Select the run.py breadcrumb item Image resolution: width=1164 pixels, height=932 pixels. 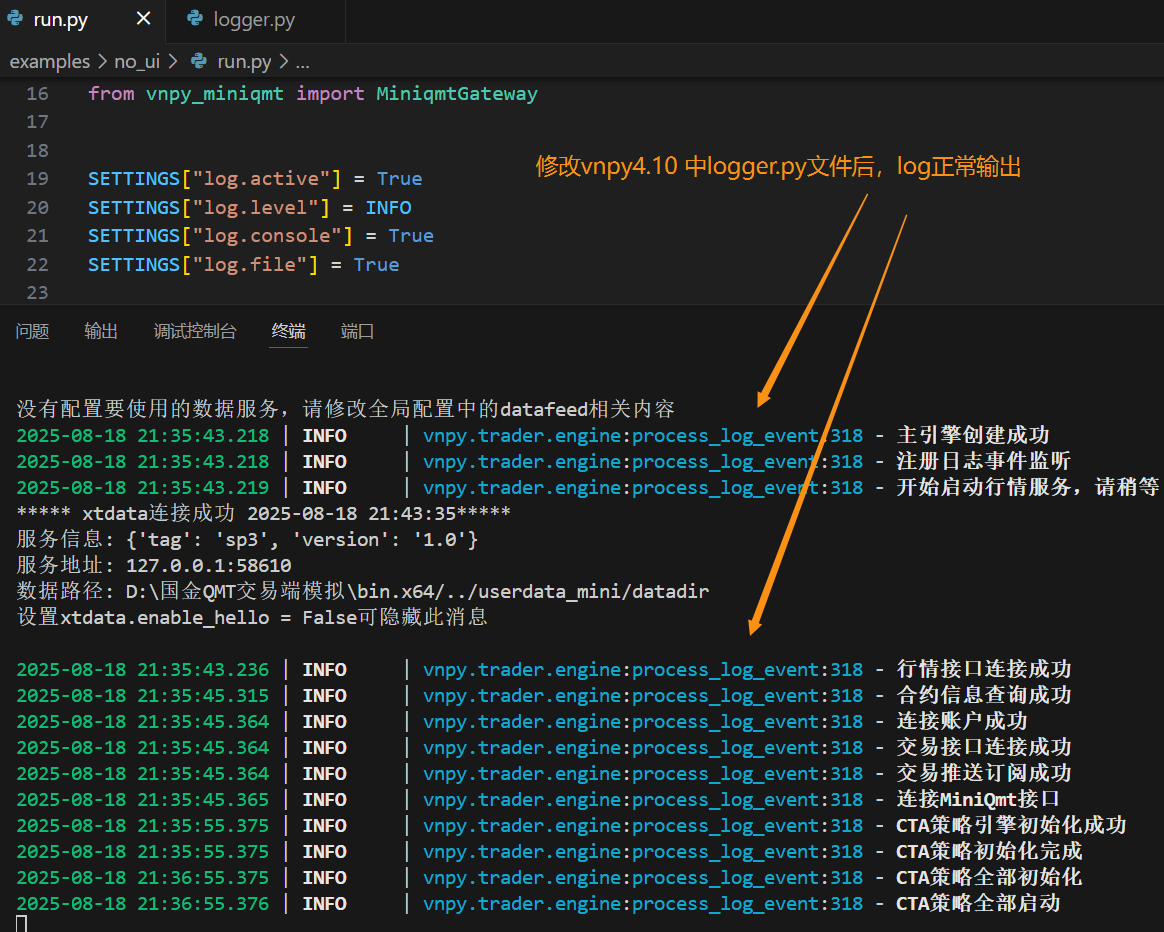[243, 62]
